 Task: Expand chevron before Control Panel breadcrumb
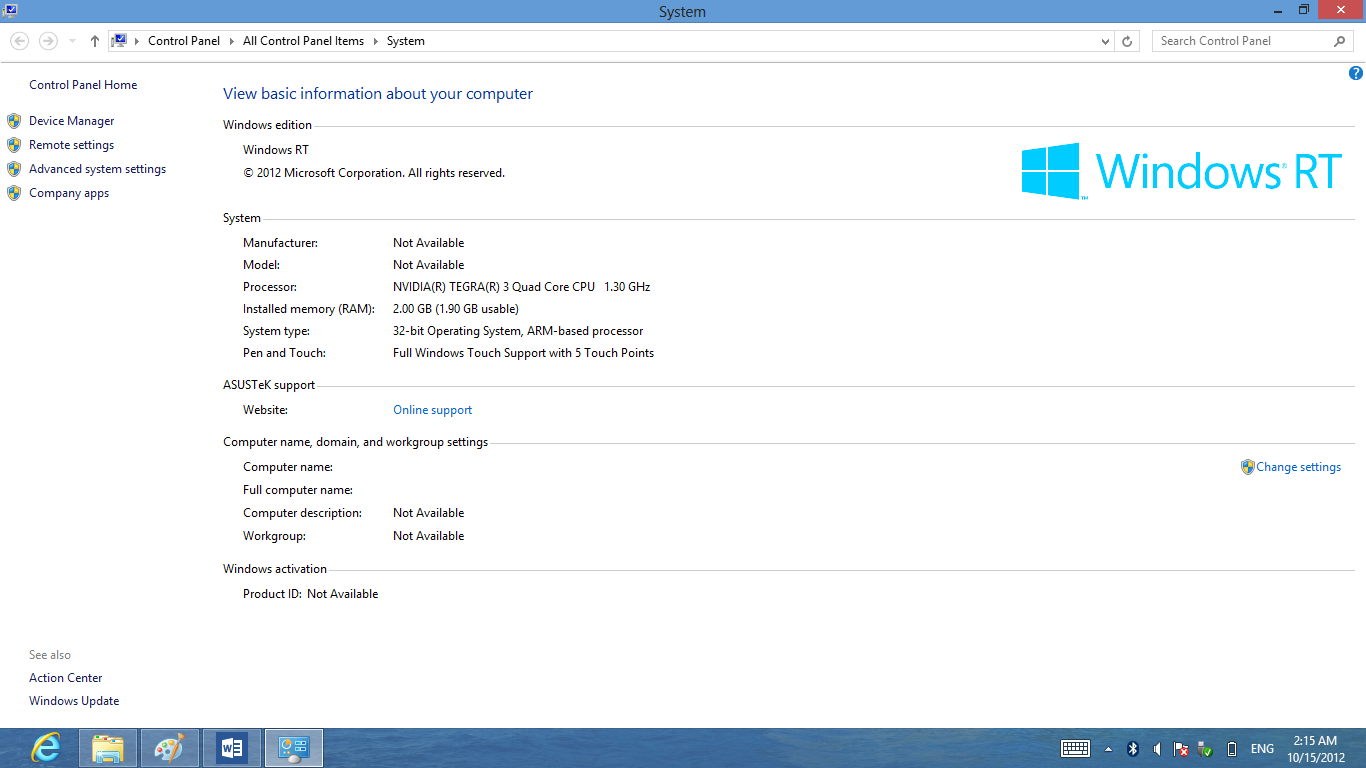click(137, 41)
